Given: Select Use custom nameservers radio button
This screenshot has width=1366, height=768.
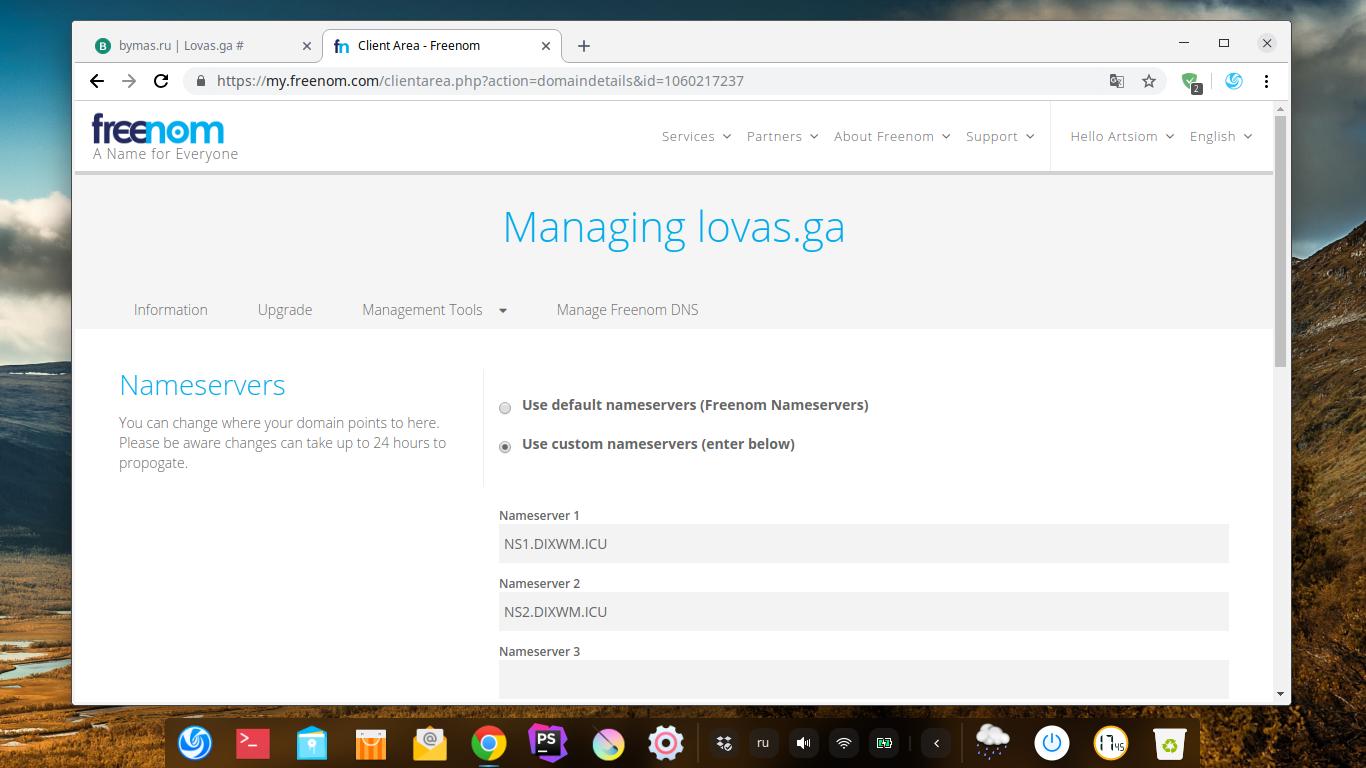Looking at the screenshot, I should 505,447.
